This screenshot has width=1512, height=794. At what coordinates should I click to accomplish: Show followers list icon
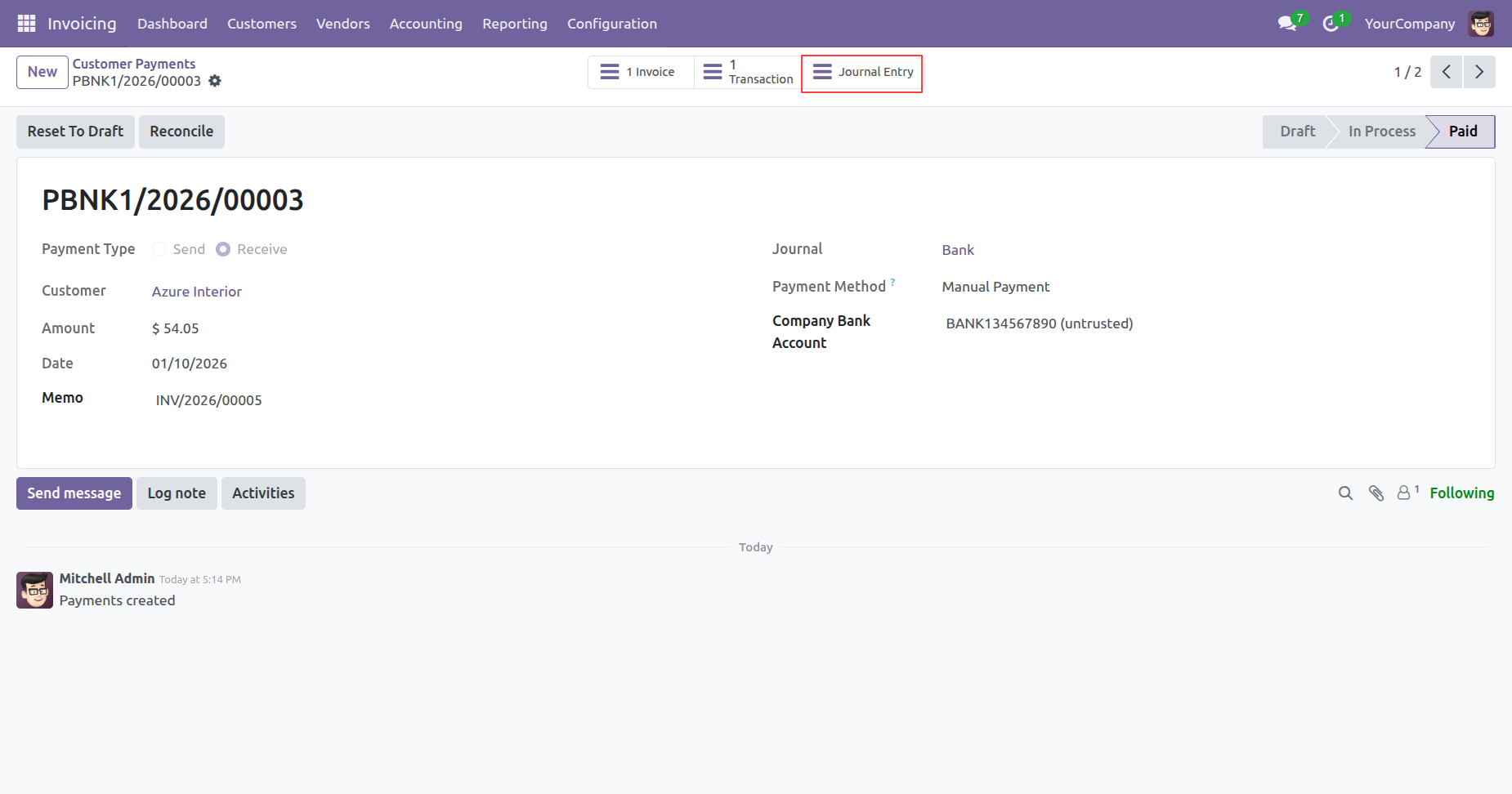1406,493
